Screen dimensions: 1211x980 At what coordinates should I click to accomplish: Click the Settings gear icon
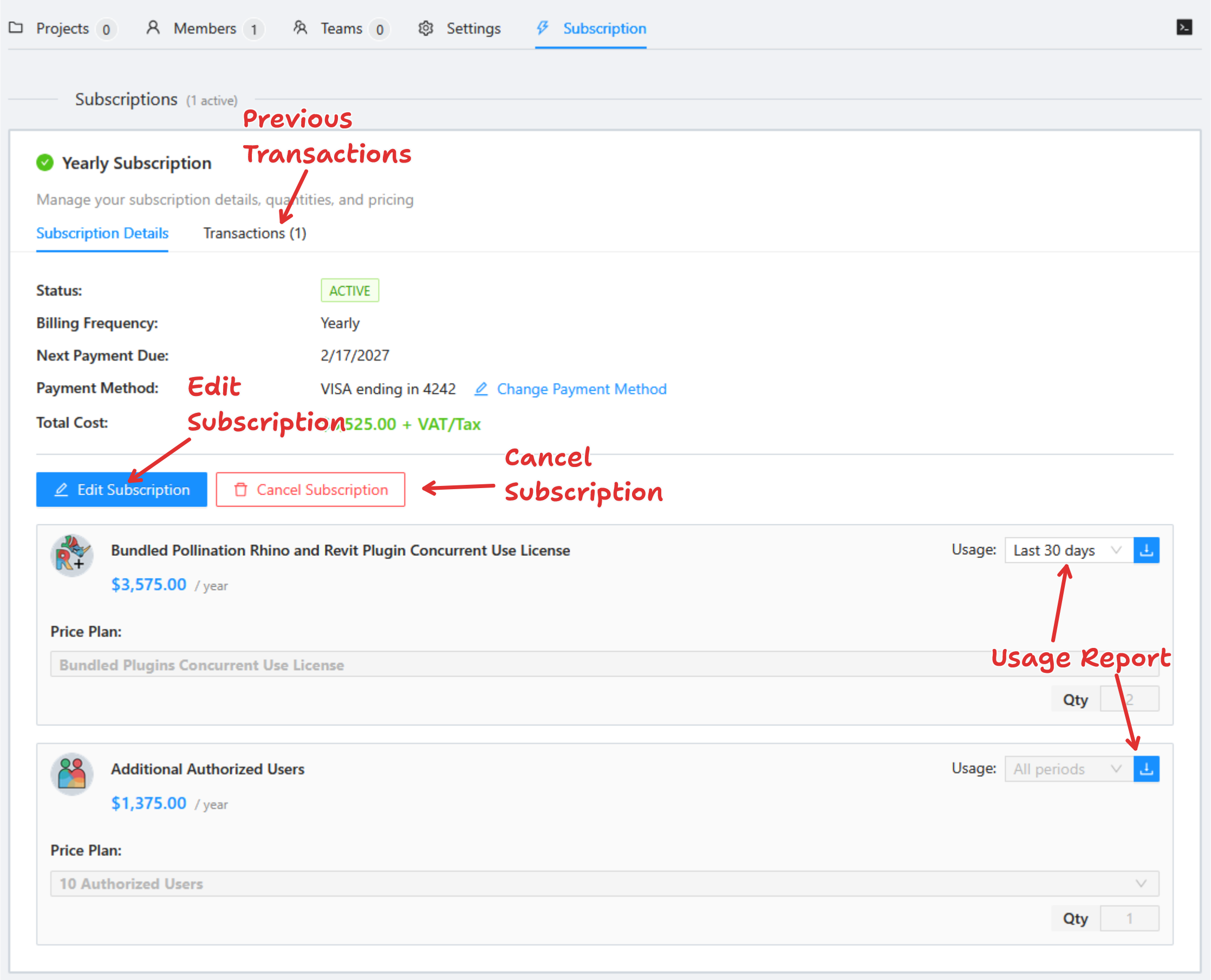click(x=426, y=28)
